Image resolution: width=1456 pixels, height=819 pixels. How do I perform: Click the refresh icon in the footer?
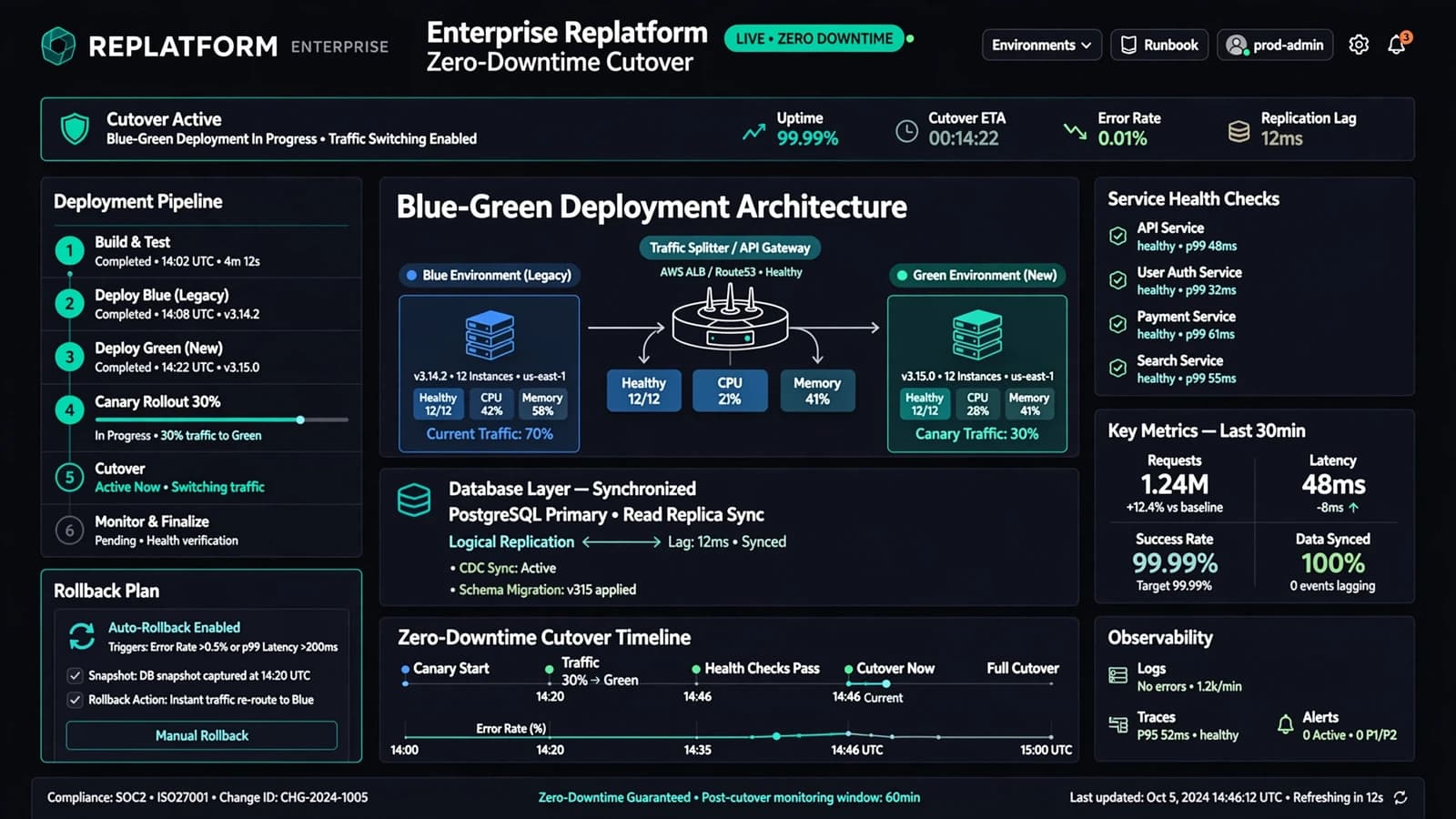pos(1400,797)
